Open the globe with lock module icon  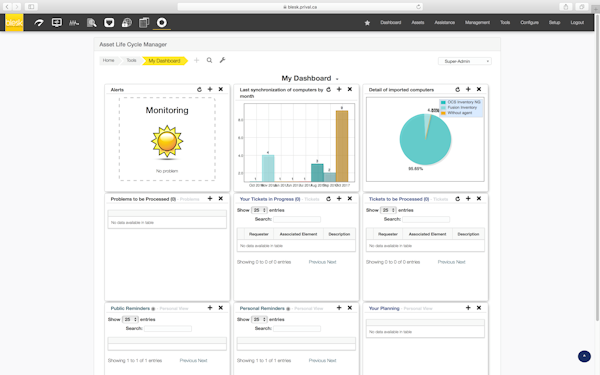click(127, 23)
